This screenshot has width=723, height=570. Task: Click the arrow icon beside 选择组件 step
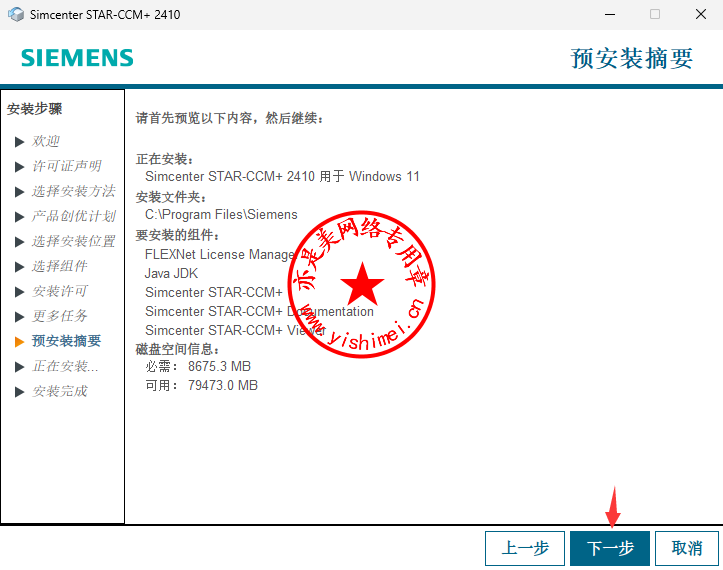[19, 267]
